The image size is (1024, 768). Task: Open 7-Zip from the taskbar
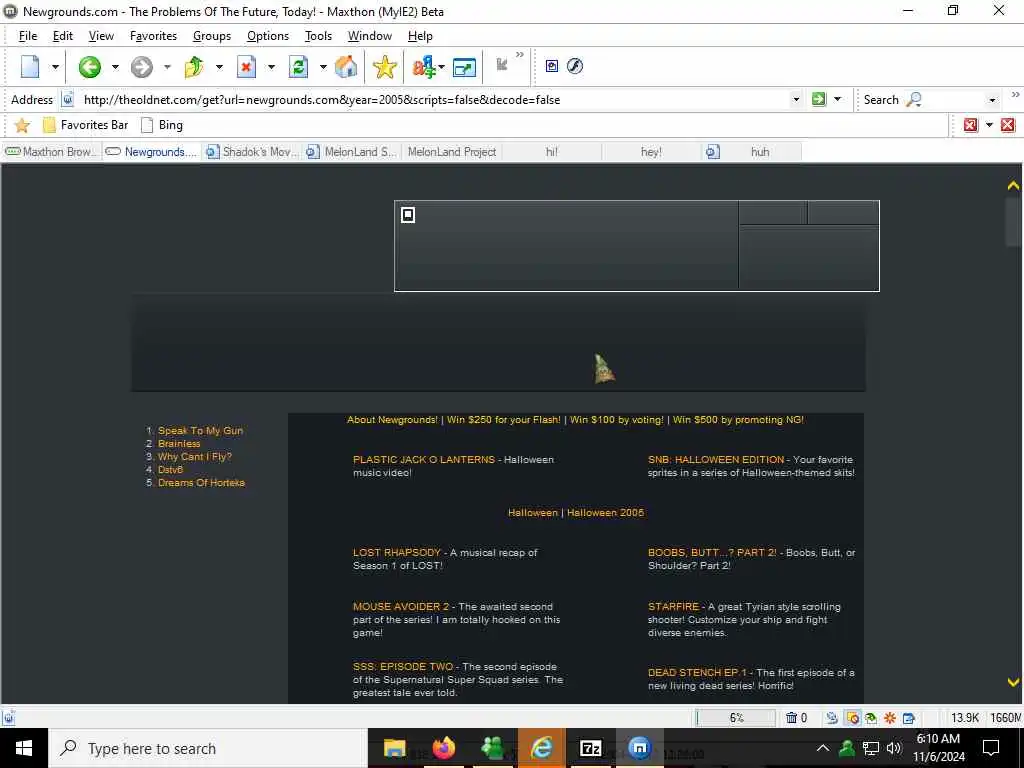click(590, 748)
